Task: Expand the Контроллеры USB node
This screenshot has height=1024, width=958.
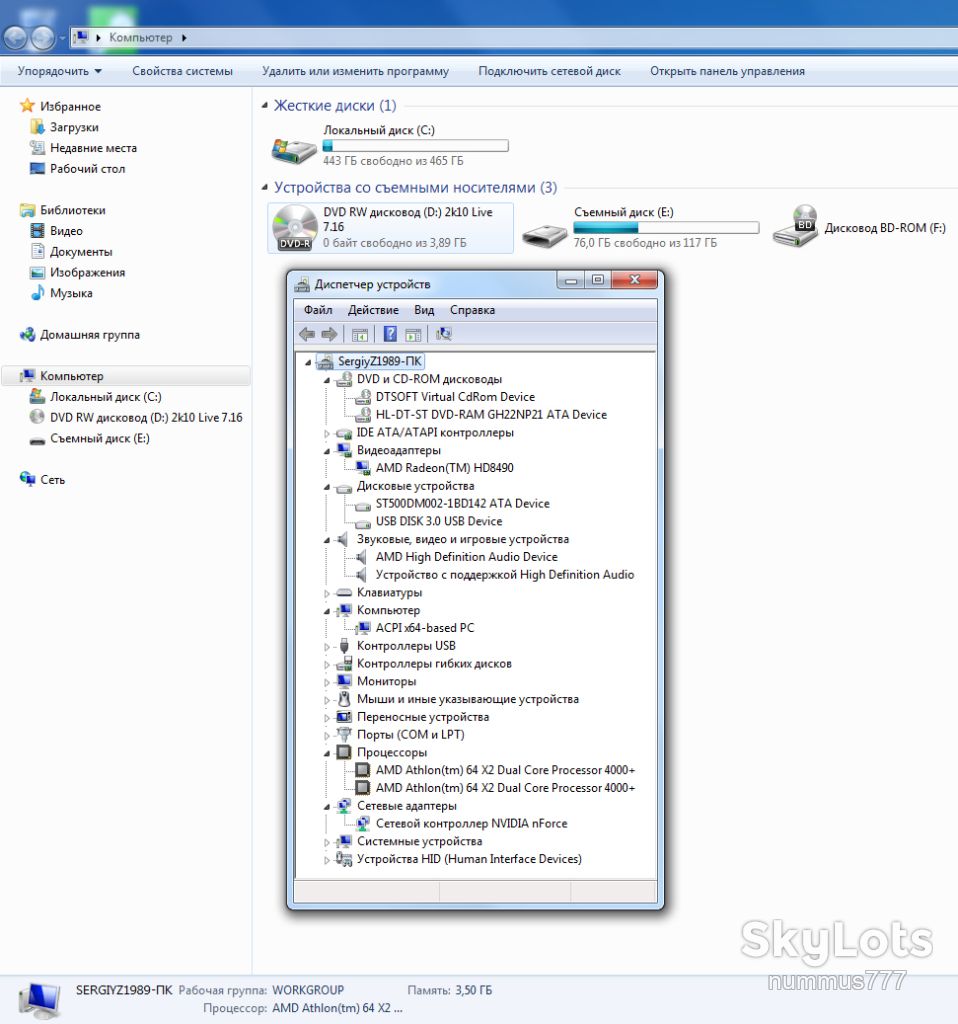Action: click(x=327, y=647)
